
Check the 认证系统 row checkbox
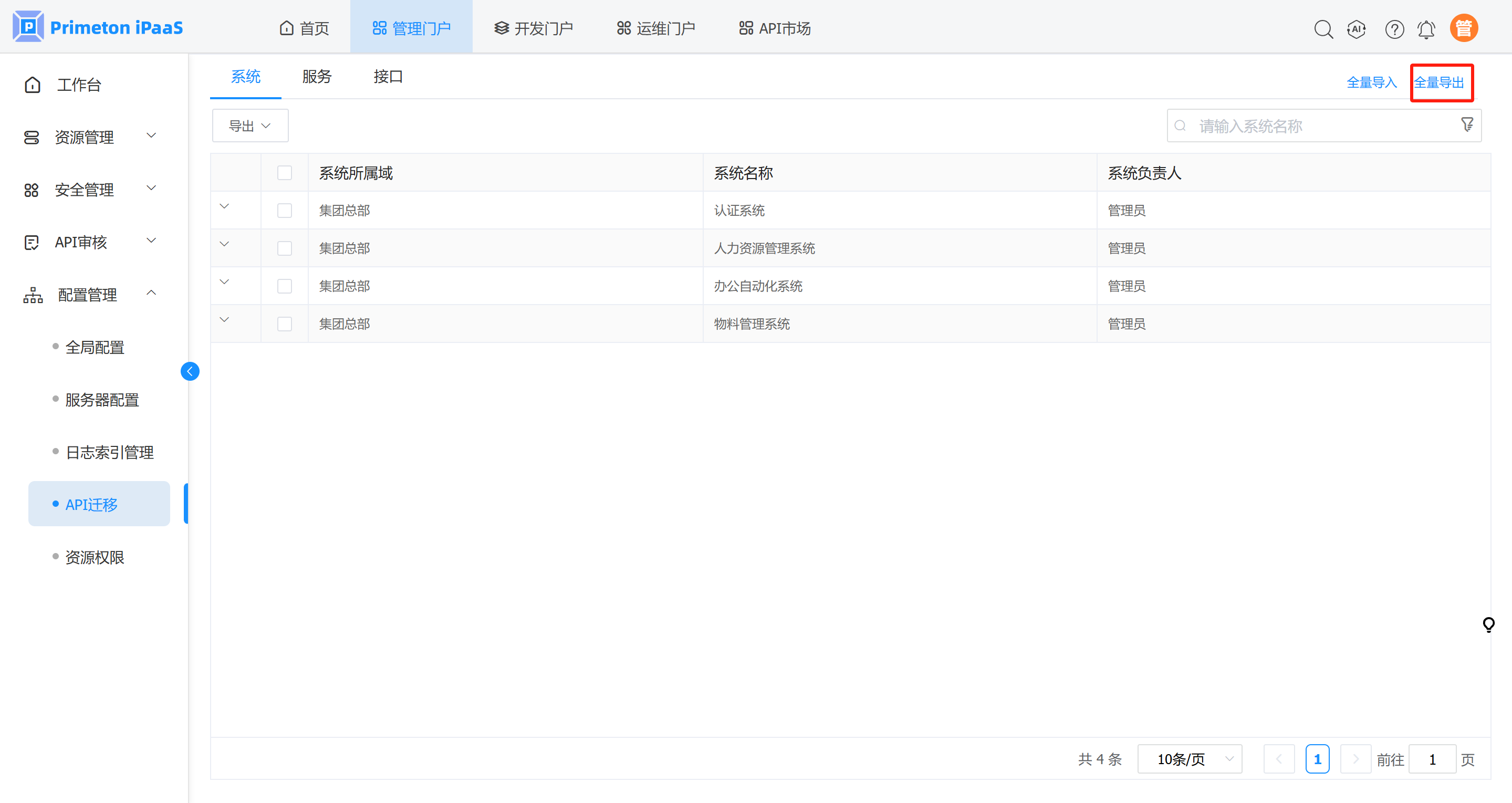pos(285,210)
